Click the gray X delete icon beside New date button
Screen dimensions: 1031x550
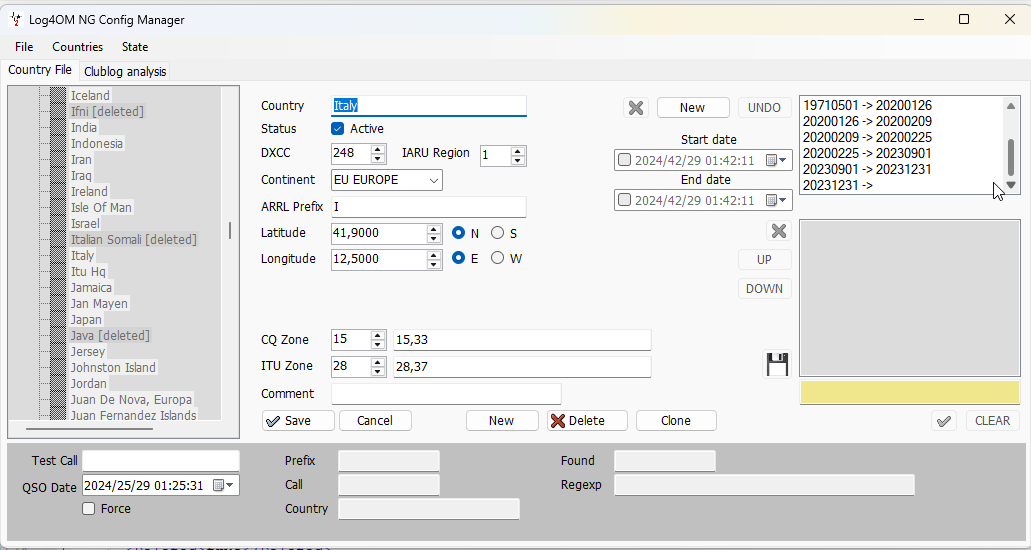point(636,107)
